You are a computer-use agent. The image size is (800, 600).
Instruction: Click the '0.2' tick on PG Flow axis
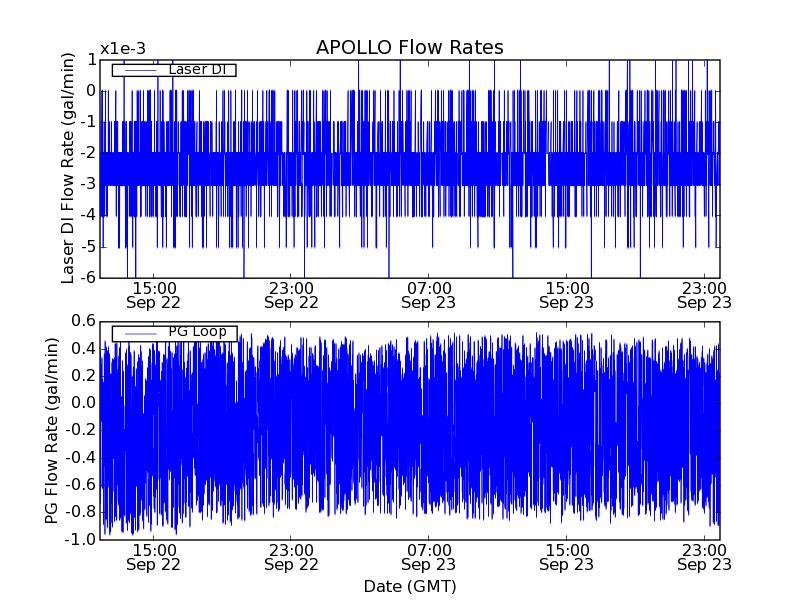pyautogui.click(x=84, y=376)
